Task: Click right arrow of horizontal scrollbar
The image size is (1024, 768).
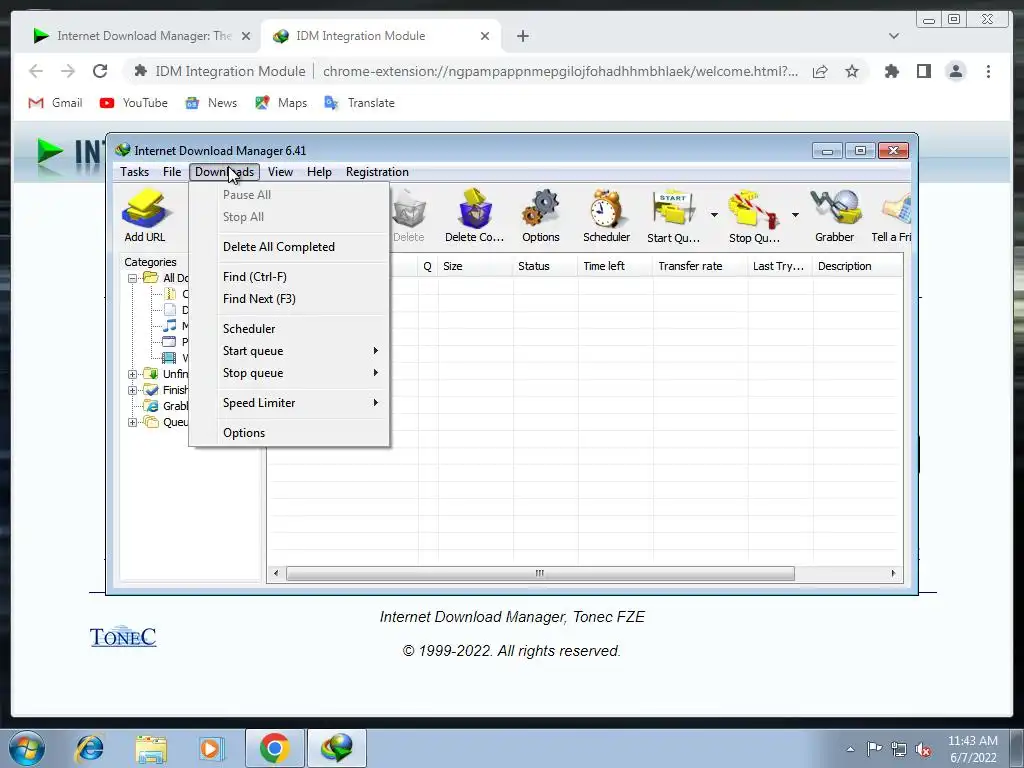Action: point(893,573)
